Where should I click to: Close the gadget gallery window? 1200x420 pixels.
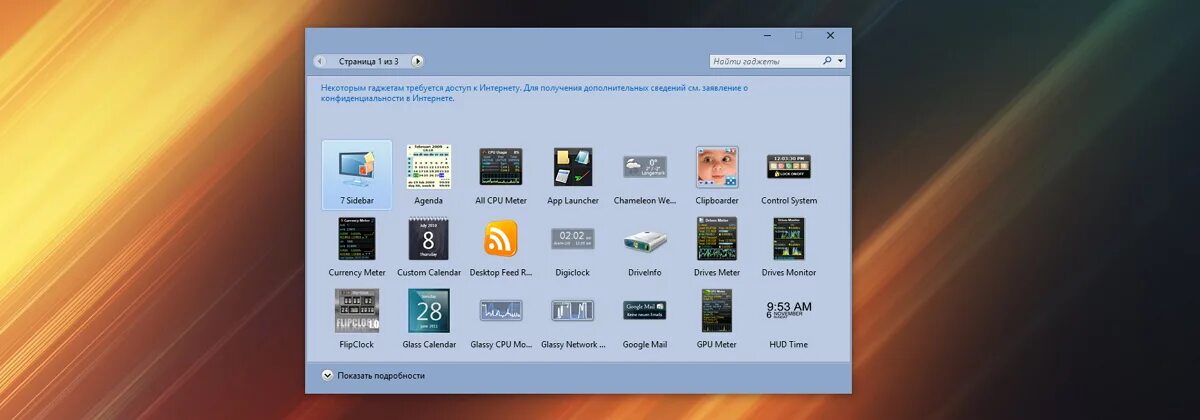(831, 35)
